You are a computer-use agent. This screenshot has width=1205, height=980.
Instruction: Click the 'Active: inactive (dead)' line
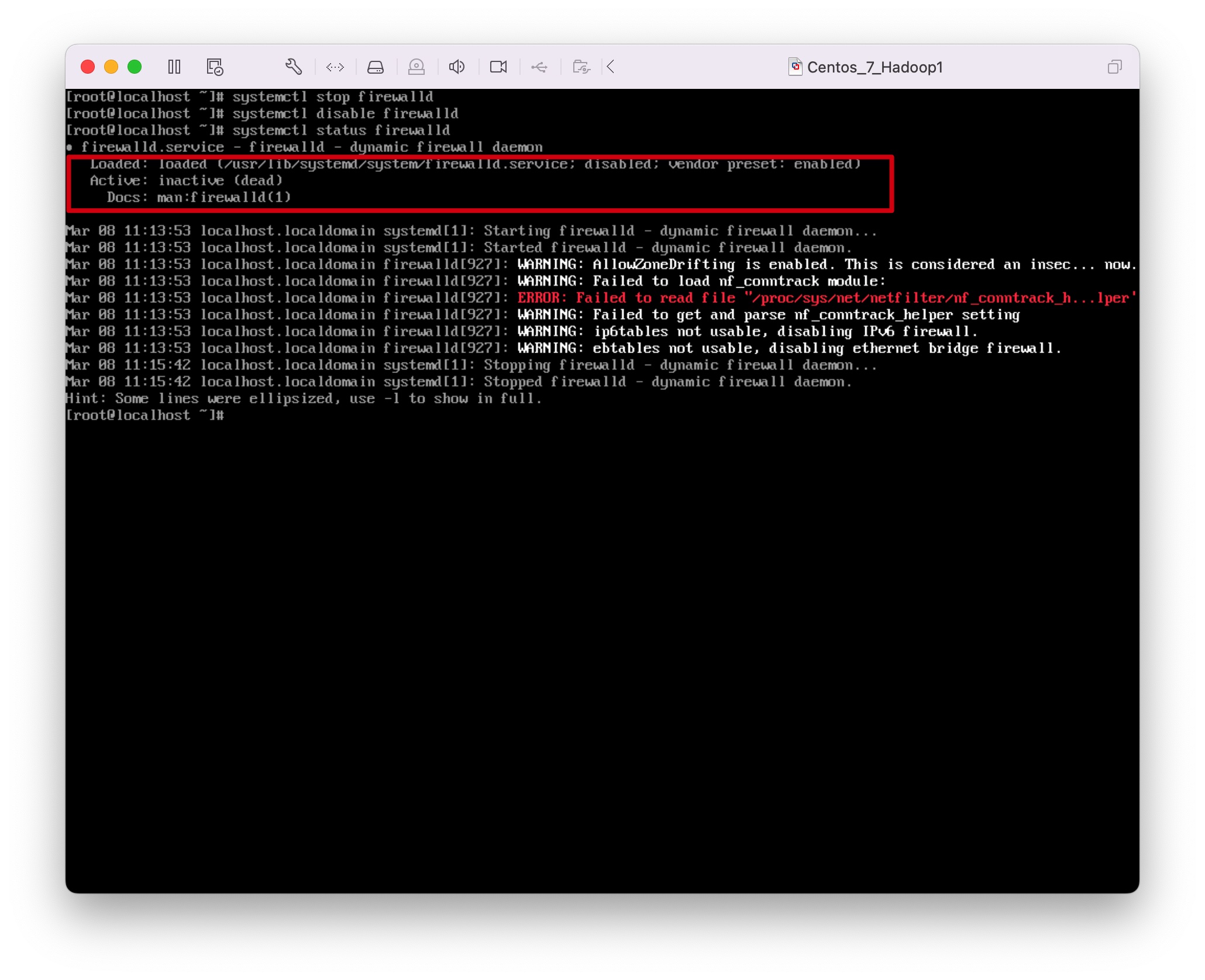(186, 181)
